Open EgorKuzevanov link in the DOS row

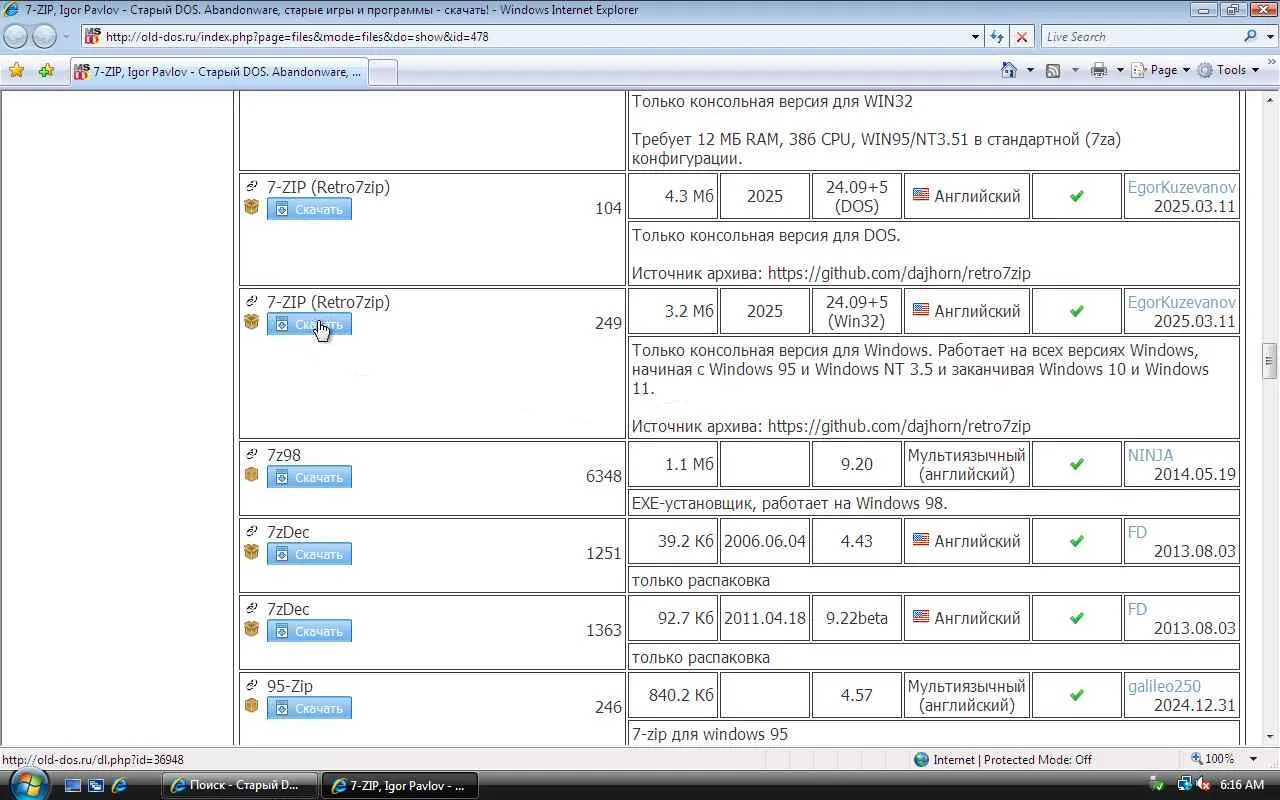click(x=1182, y=187)
